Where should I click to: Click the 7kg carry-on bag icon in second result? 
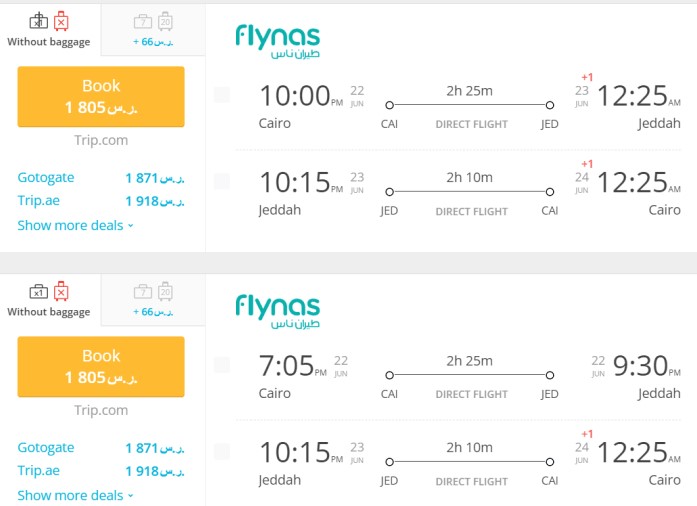[x=143, y=292]
